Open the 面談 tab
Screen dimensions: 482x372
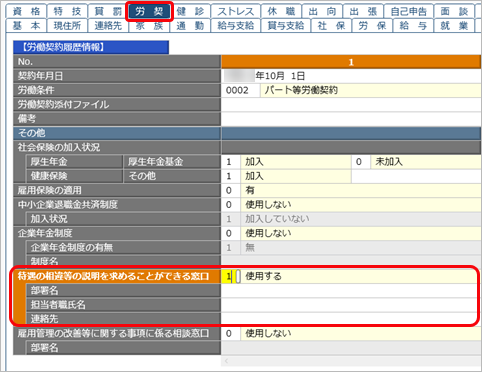pyautogui.click(x=454, y=12)
